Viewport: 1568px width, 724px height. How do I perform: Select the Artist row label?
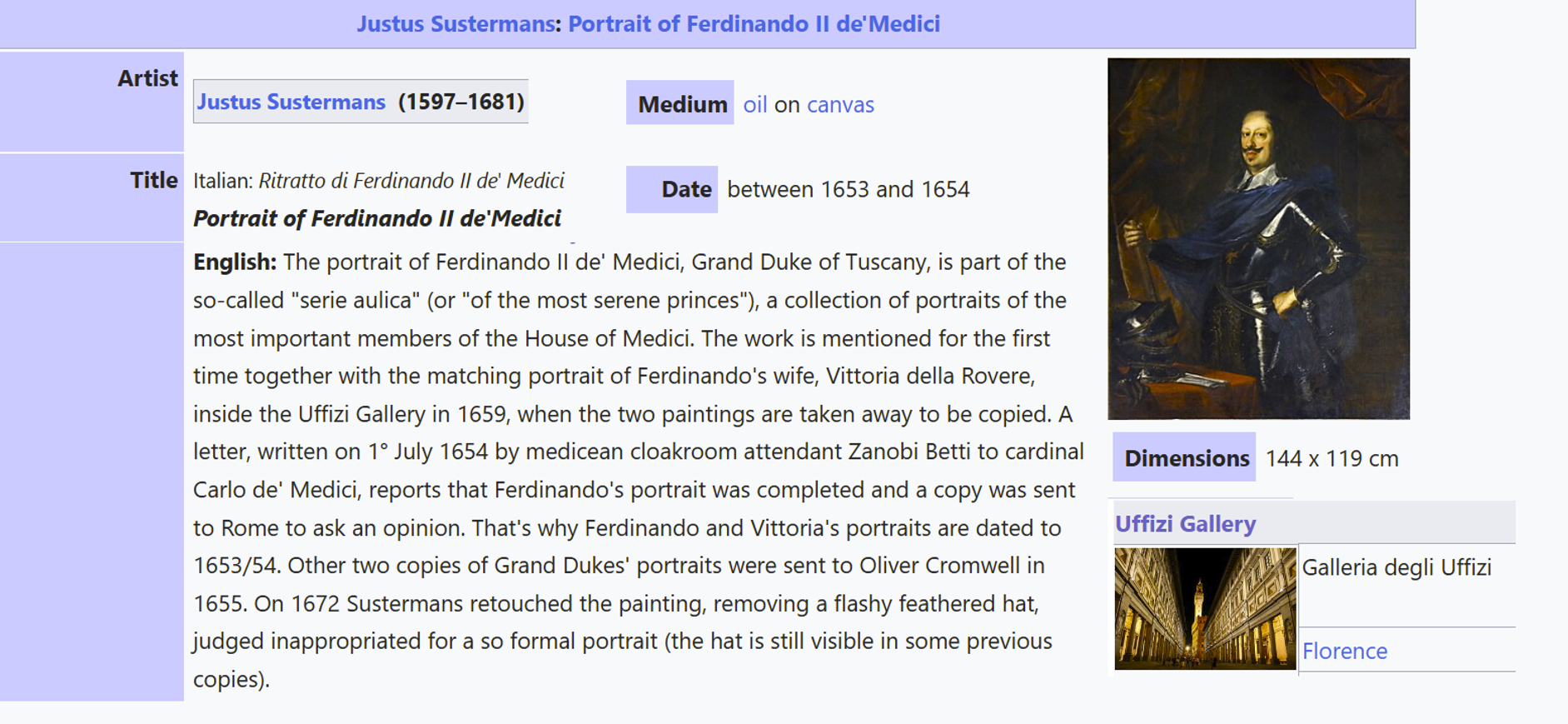point(147,78)
